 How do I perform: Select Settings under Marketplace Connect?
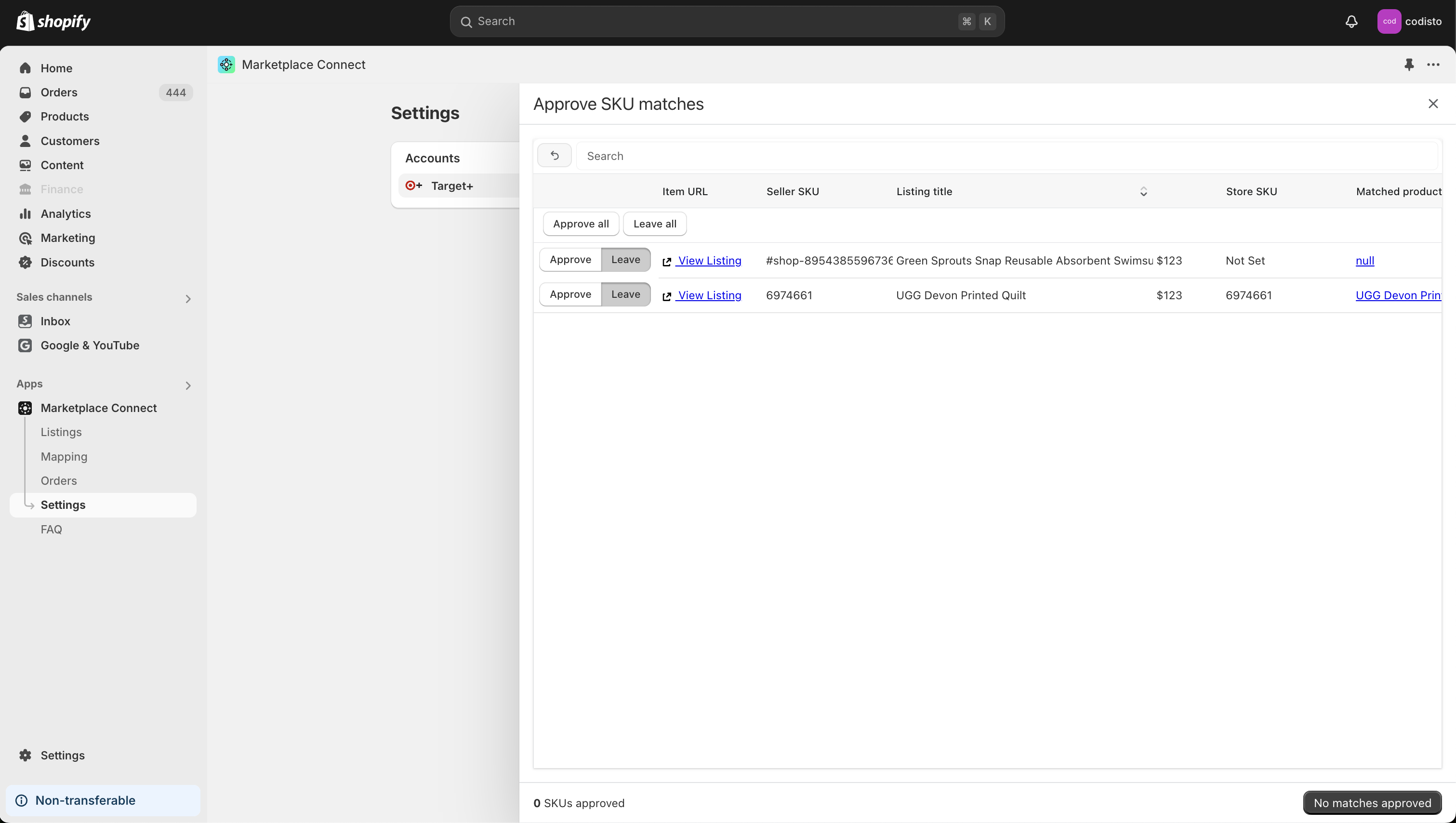(x=103, y=505)
